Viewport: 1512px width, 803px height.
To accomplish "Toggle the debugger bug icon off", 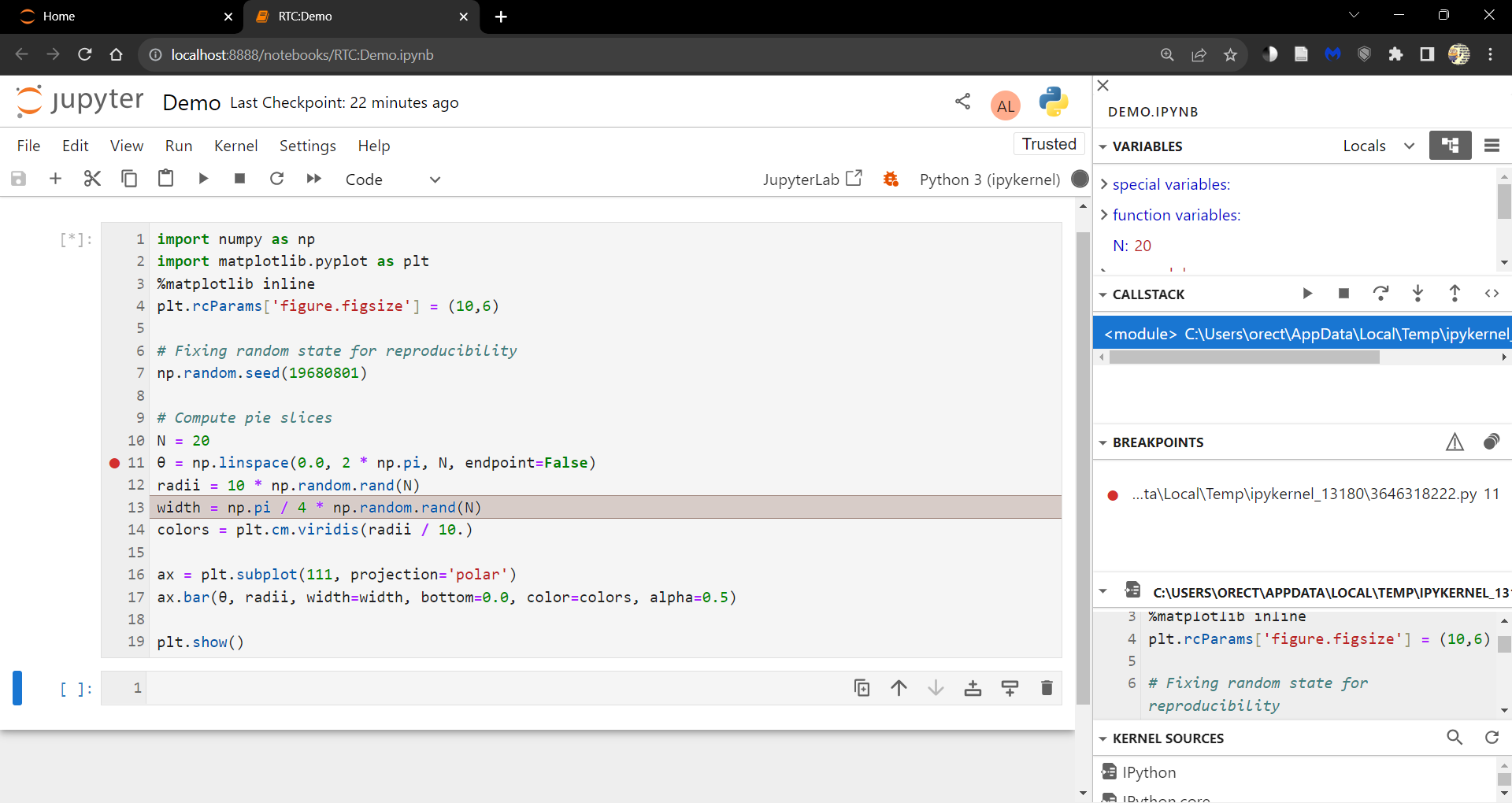I will pos(891,179).
